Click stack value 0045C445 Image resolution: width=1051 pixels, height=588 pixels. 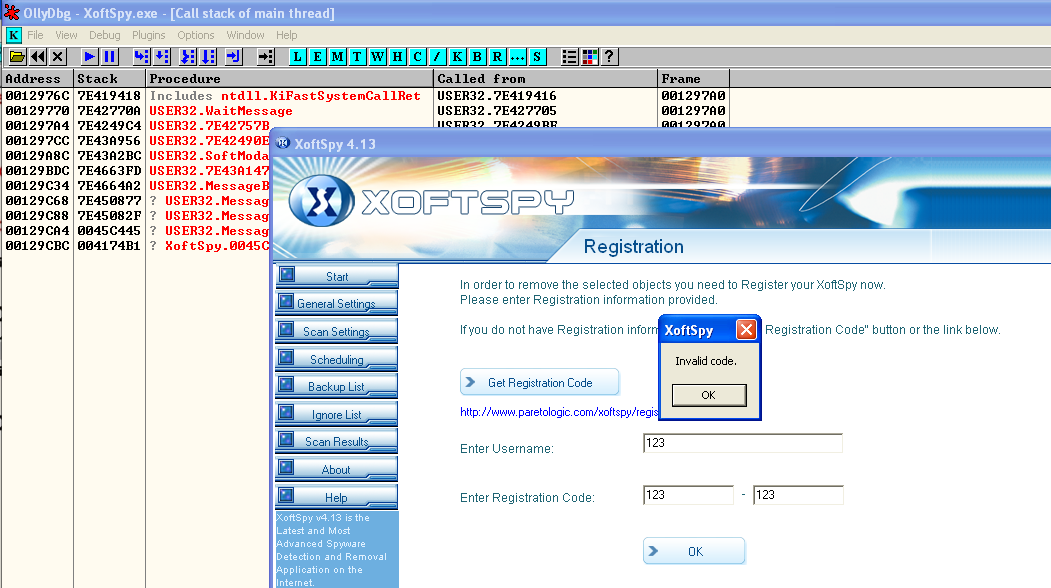(x=109, y=231)
